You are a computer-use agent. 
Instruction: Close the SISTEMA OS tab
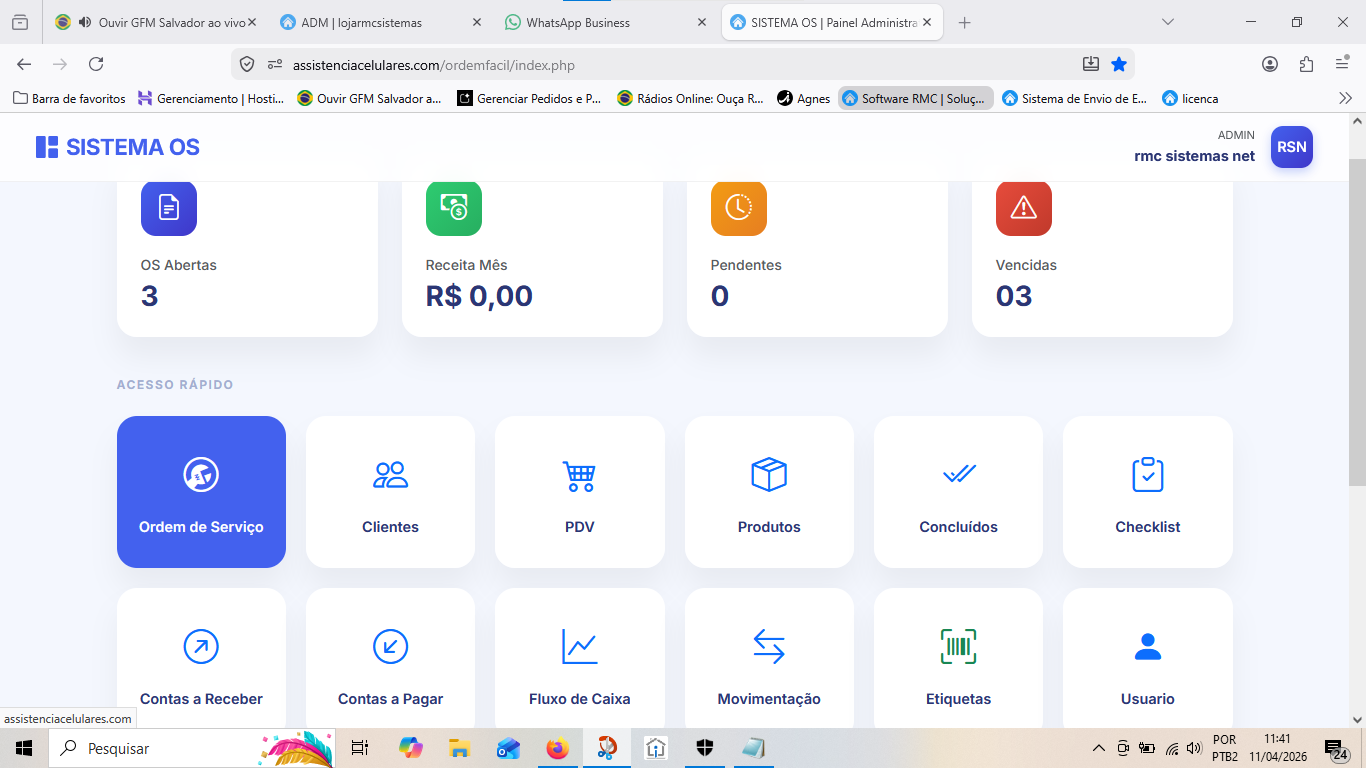pos(927,22)
